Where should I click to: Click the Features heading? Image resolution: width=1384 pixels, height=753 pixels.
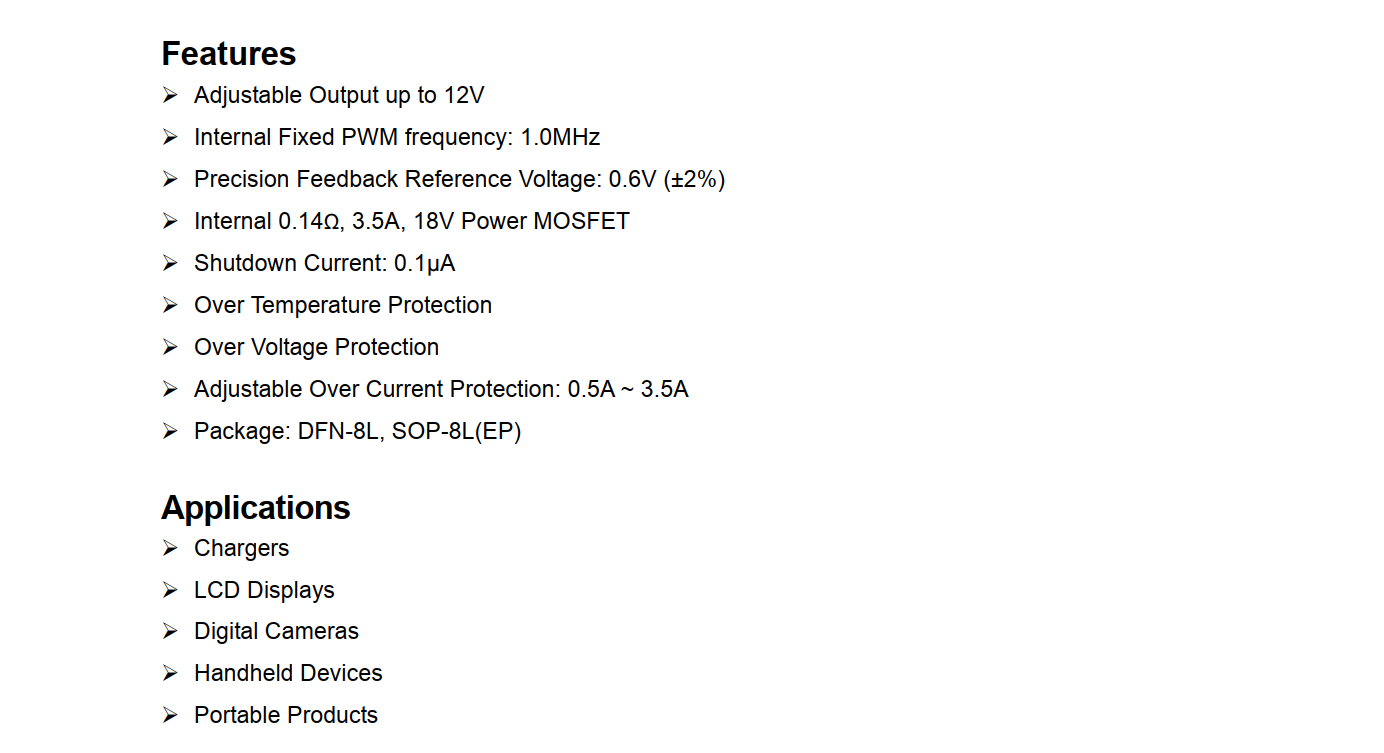click(x=228, y=53)
